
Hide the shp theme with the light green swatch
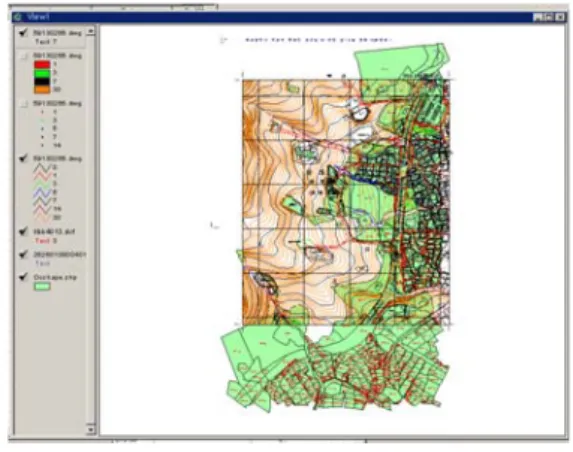point(24,277)
